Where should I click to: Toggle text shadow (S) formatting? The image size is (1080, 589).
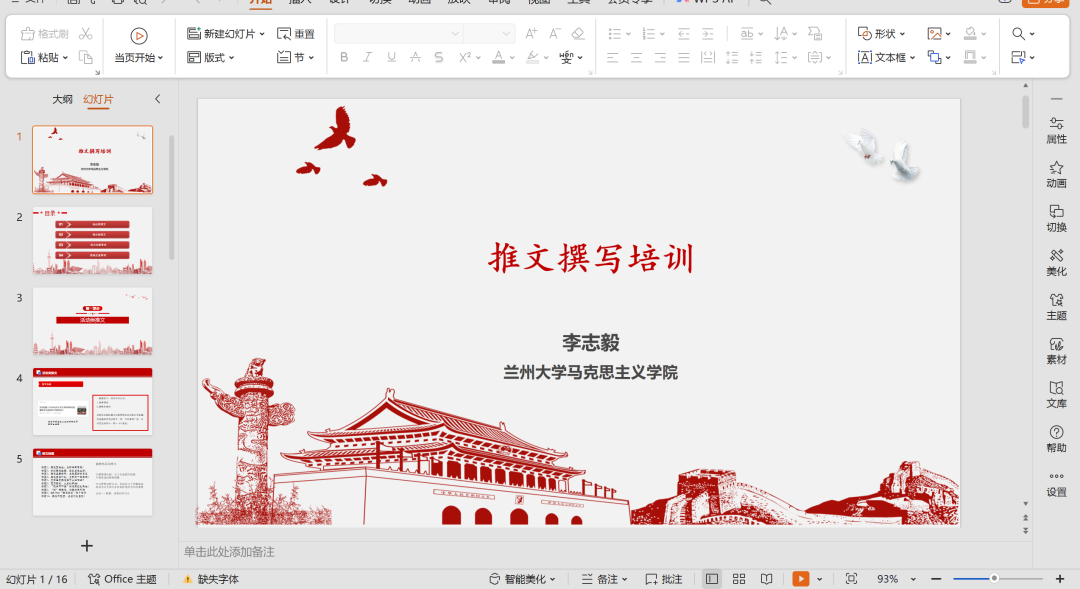tap(439, 57)
